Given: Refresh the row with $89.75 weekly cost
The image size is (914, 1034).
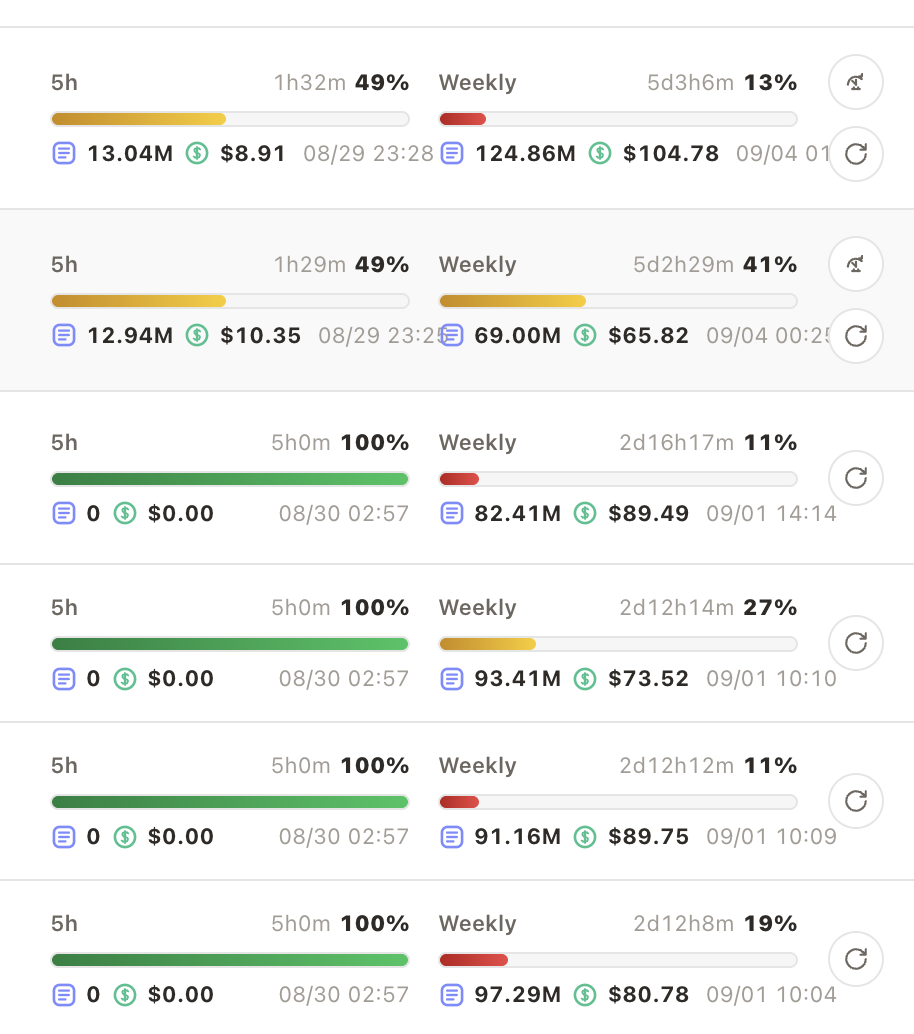Looking at the screenshot, I should (855, 801).
